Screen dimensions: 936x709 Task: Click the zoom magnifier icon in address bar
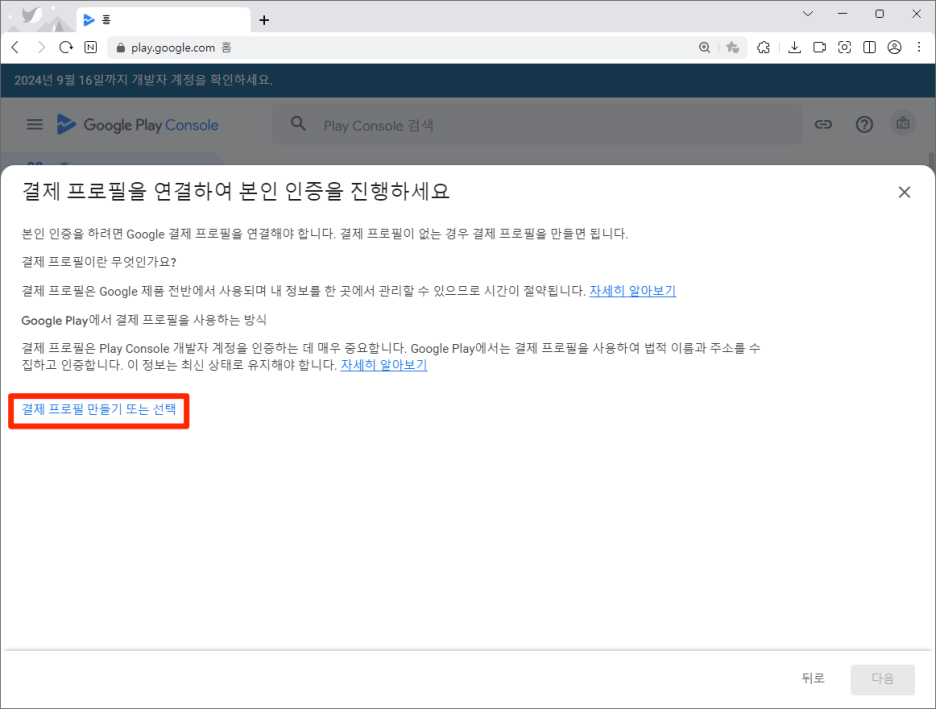704,47
